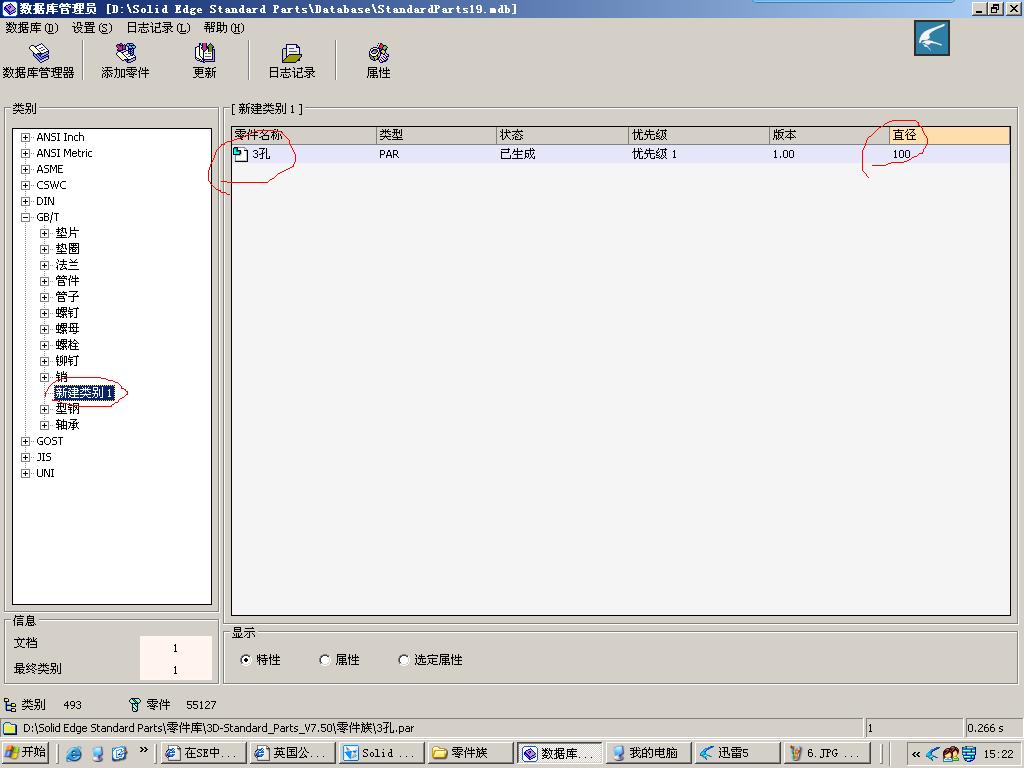Select the 螺母 tree item
Image resolution: width=1024 pixels, height=768 pixels.
click(67, 329)
